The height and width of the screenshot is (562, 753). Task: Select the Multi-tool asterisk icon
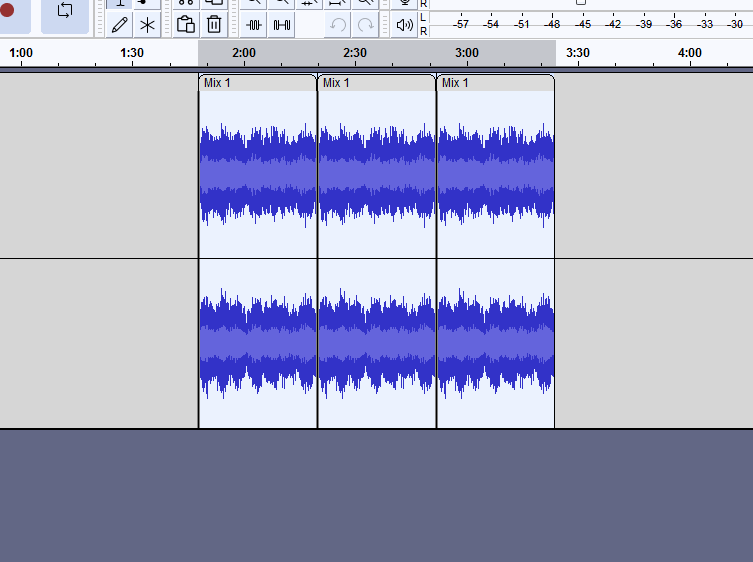148,24
